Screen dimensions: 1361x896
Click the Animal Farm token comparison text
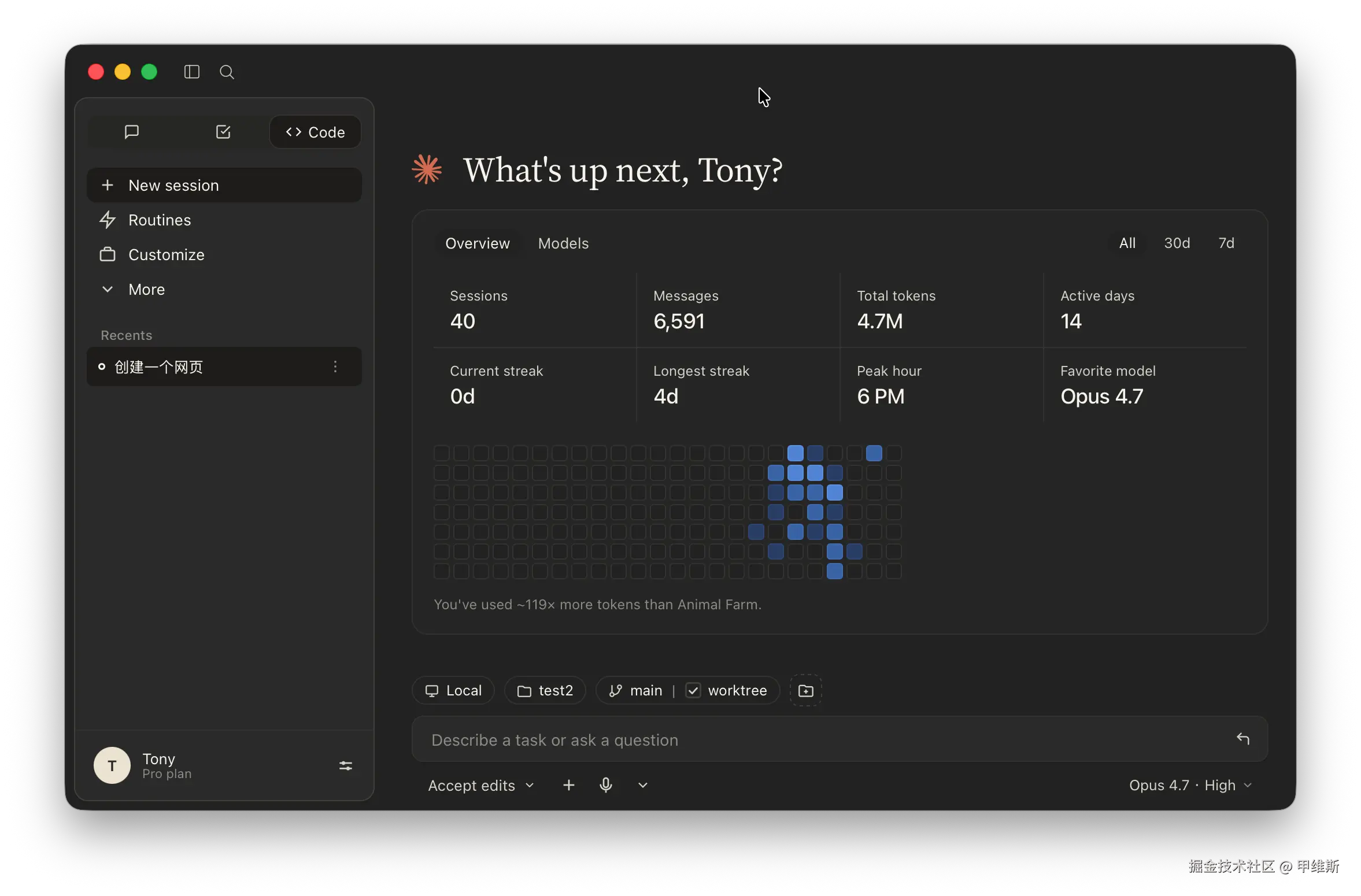tap(597, 604)
